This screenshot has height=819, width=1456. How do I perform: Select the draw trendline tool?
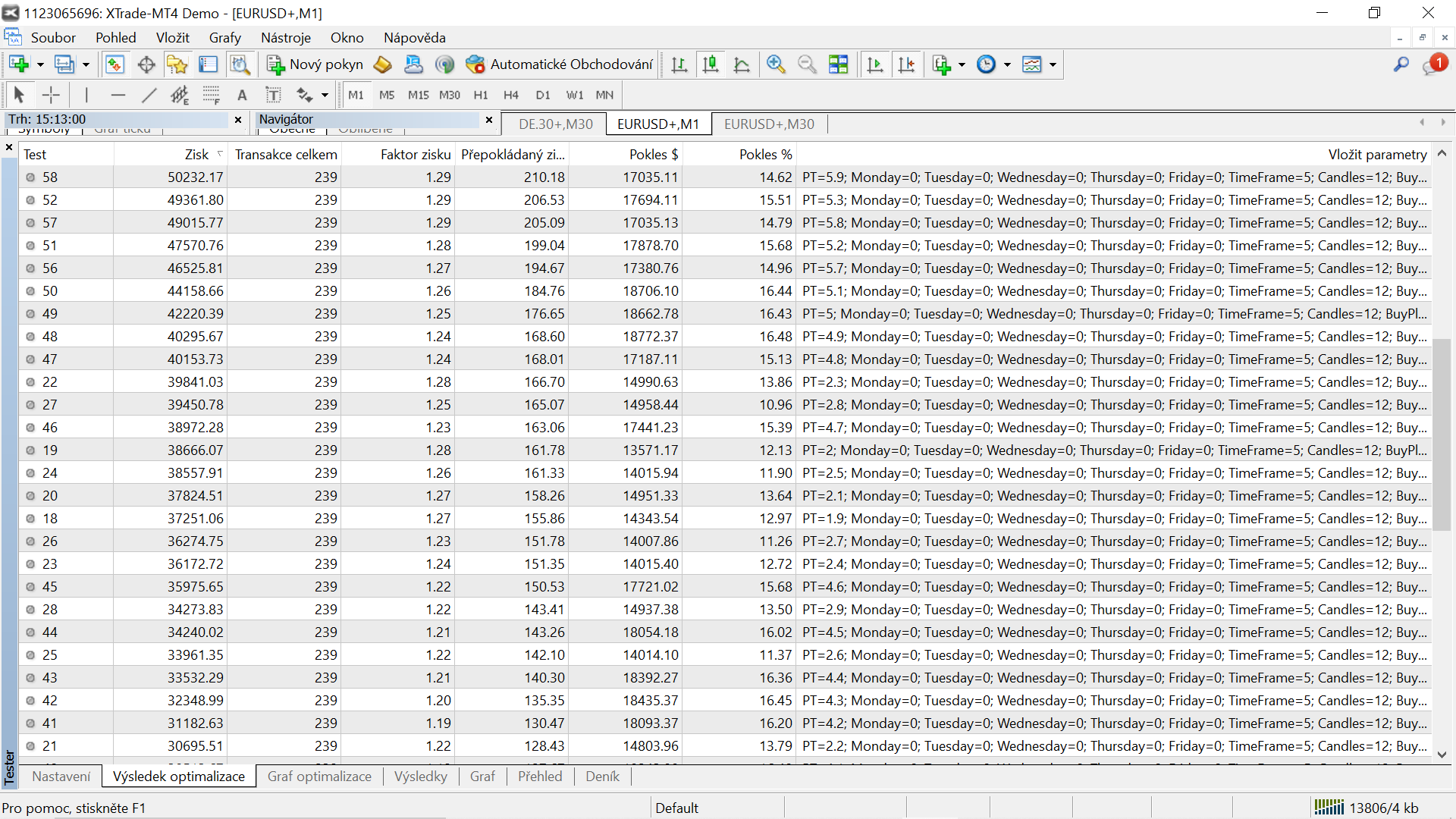point(149,95)
